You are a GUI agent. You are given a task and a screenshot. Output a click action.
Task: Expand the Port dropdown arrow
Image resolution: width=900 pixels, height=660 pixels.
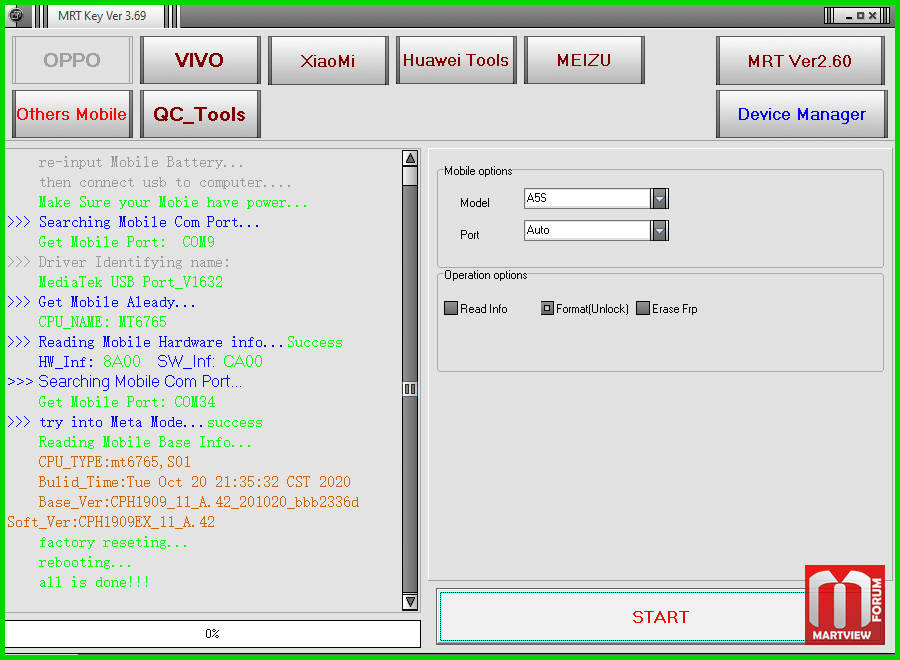click(660, 231)
